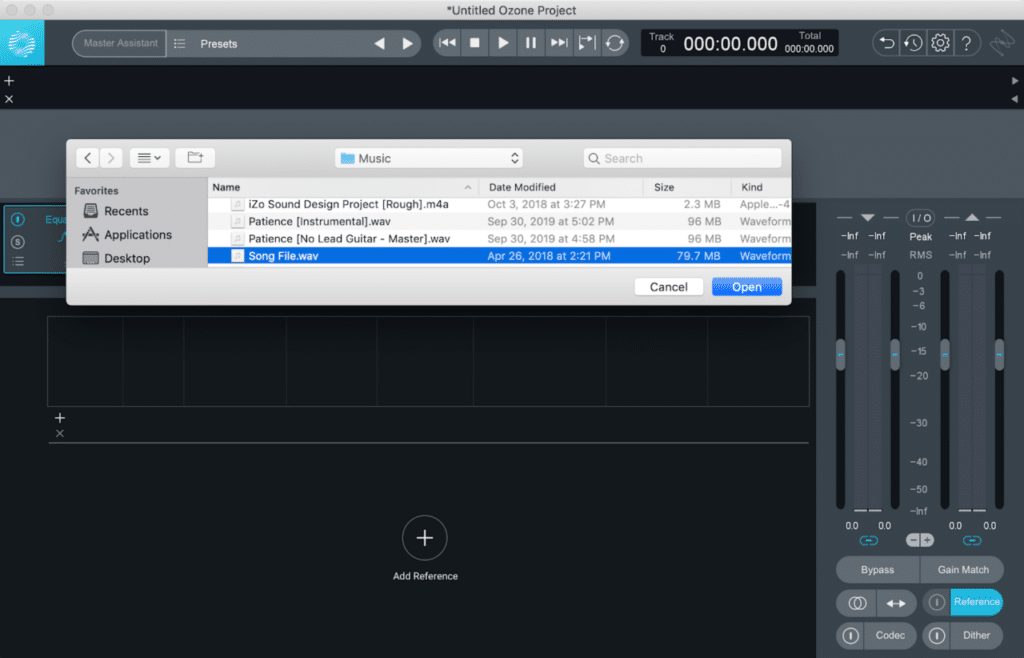Create a new folder in dialog
1024x658 pixels.
195,158
